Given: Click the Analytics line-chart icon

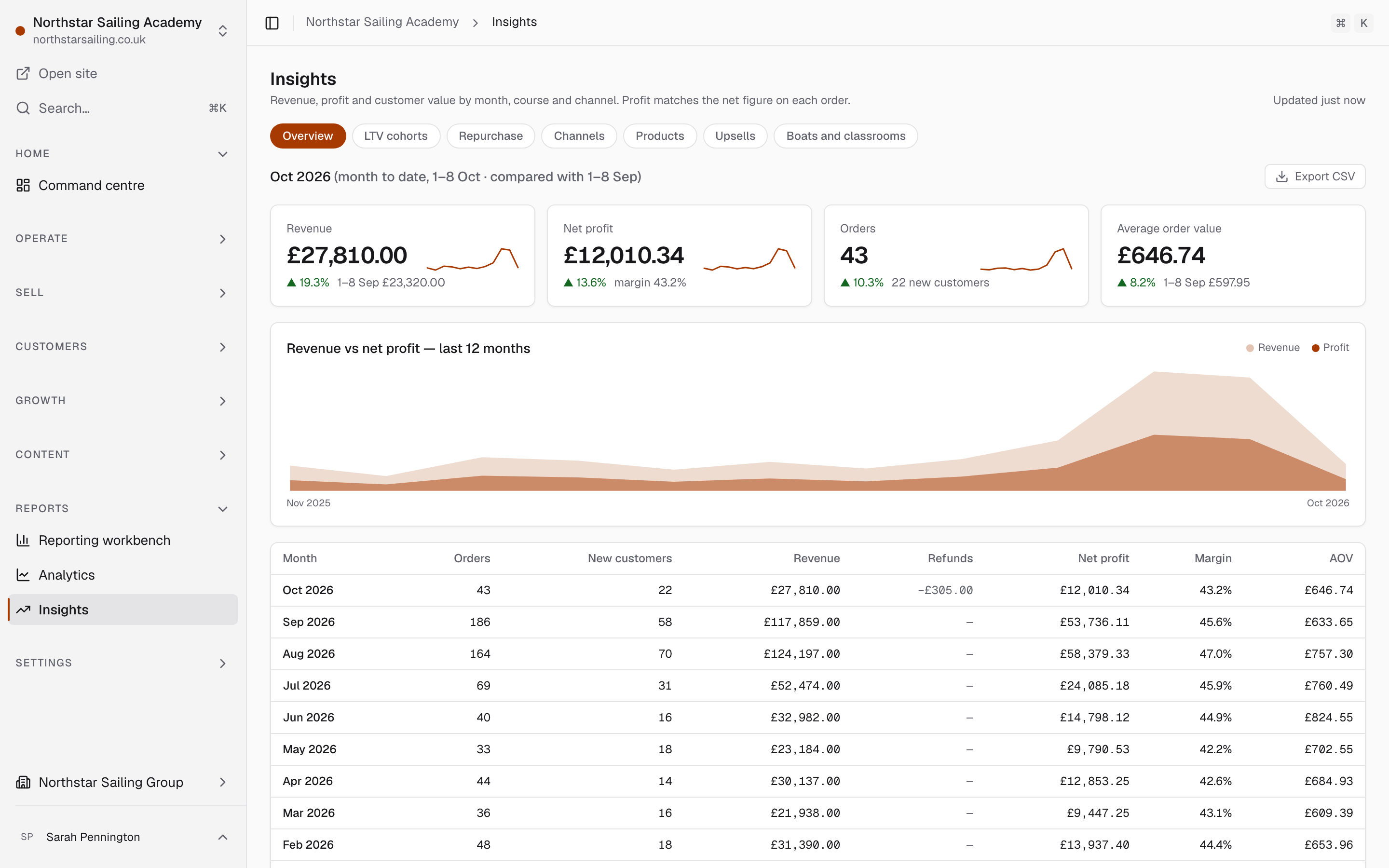Looking at the screenshot, I should (23, 575).
